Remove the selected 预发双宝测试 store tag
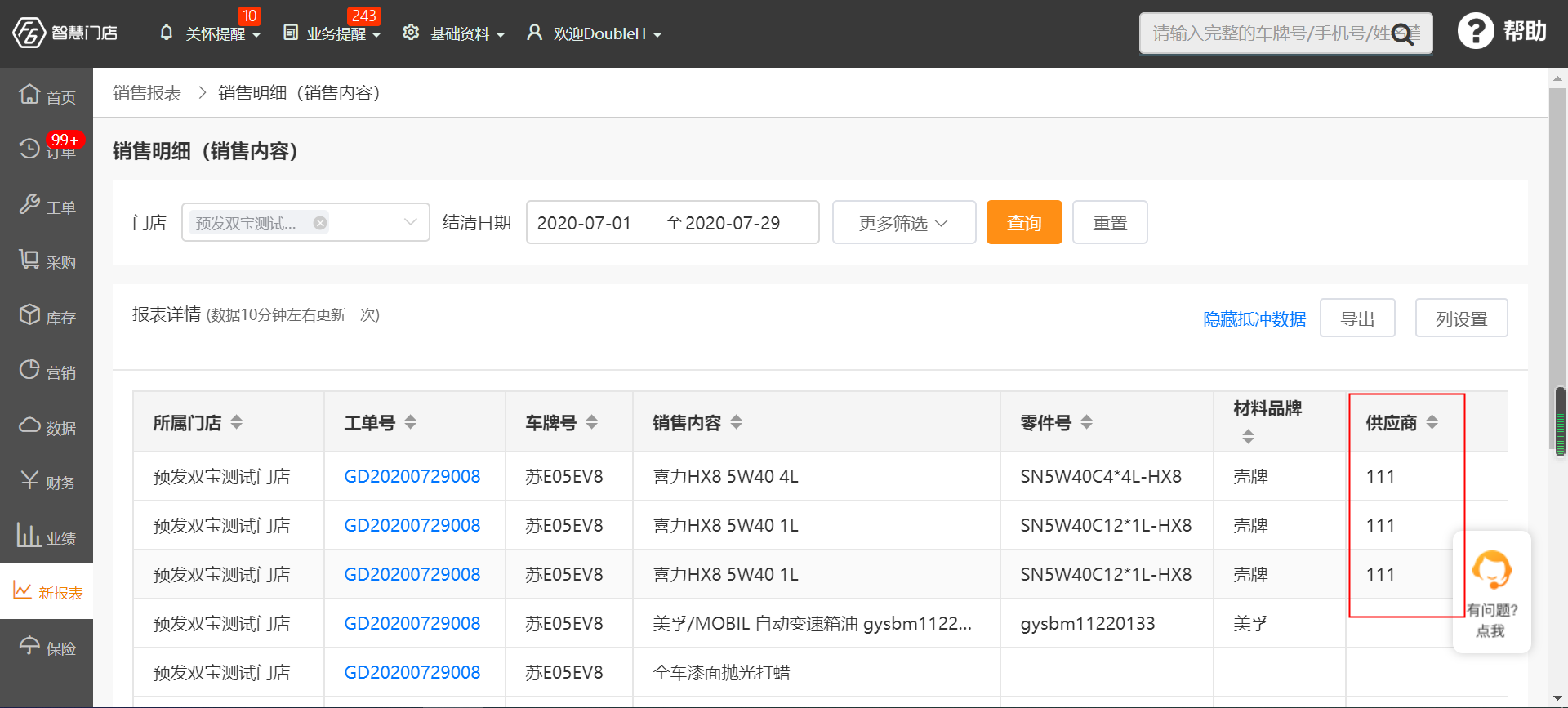Viewport: 1568px width, 708px height. [320, 223]
